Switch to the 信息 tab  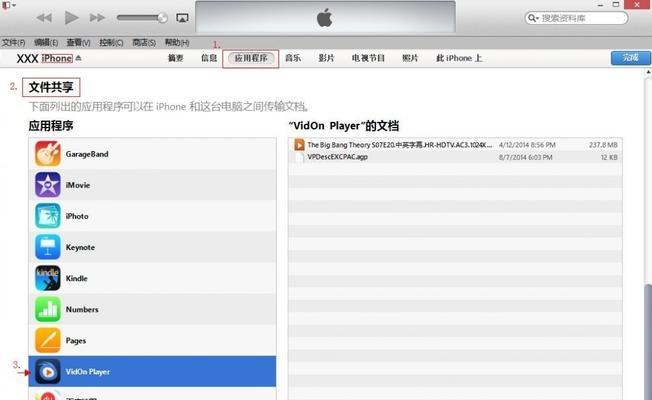tap(209, 58)
